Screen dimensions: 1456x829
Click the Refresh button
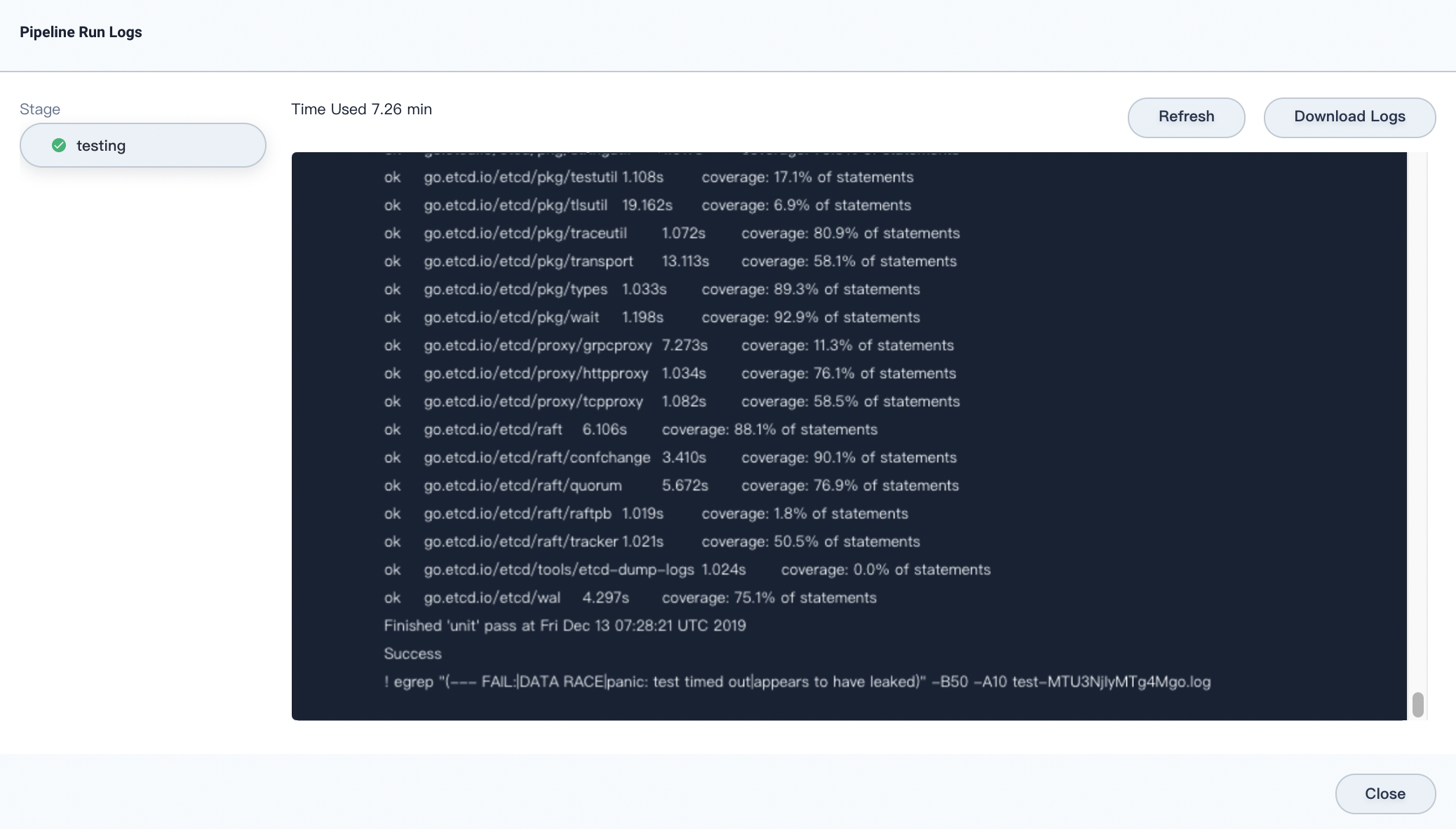1185,116
